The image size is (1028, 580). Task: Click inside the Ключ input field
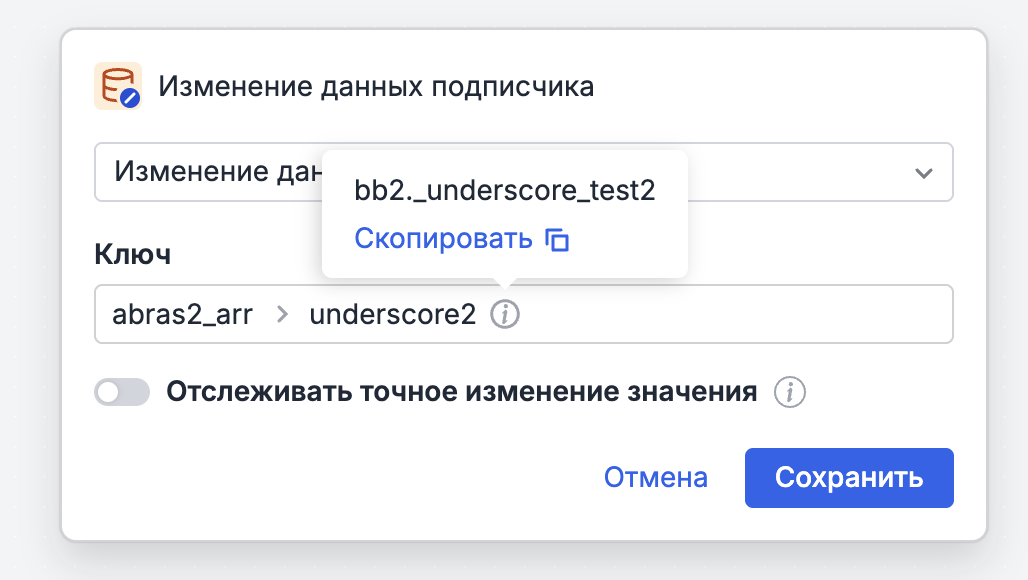click(700, 313)
